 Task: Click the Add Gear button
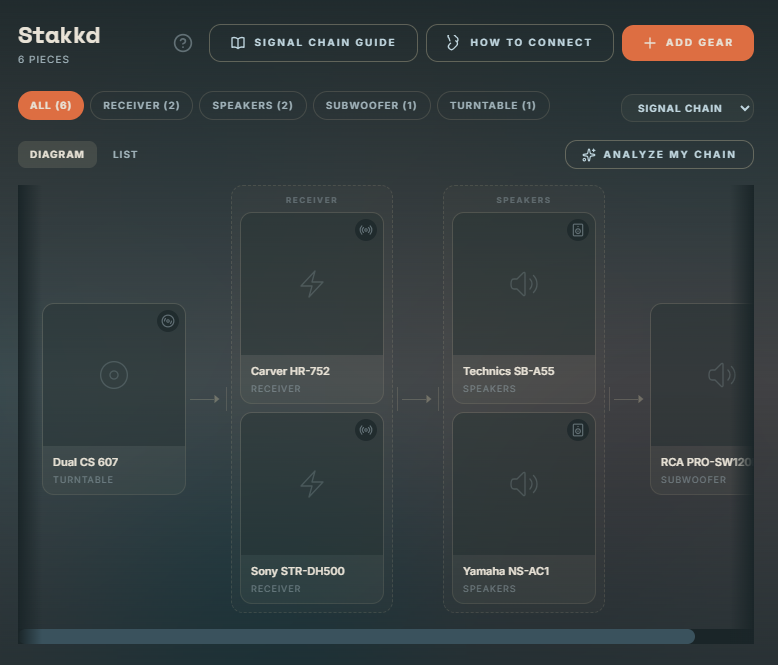(688, 43)
